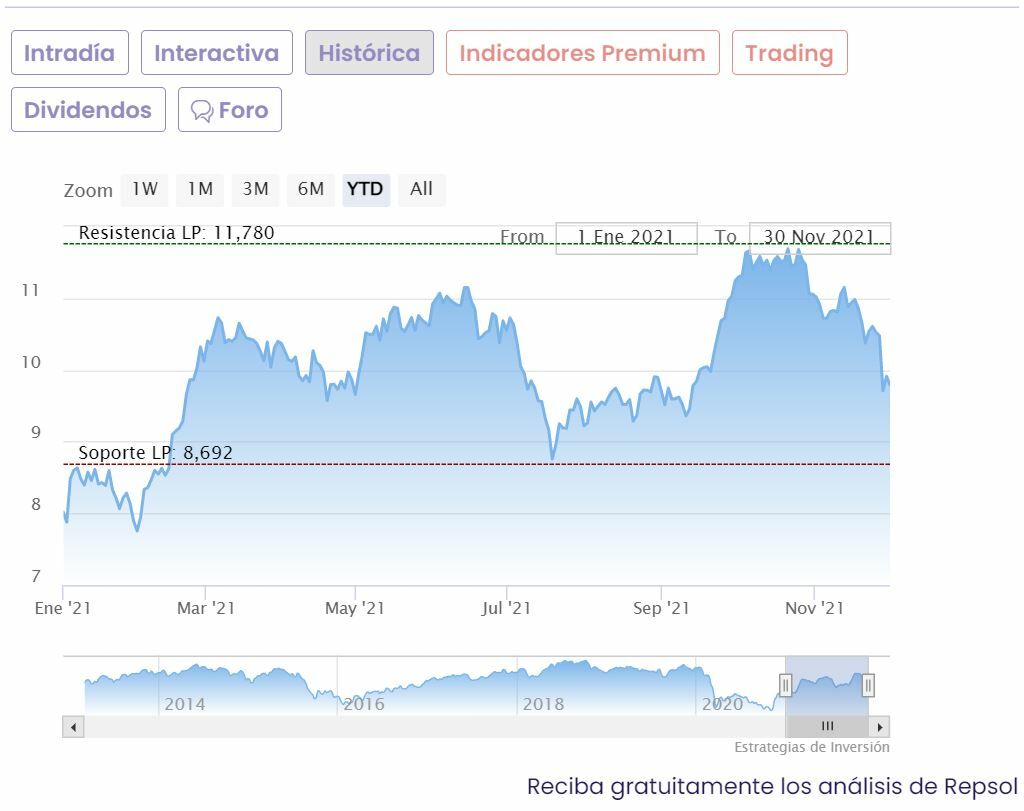Image resolution: width=1024 pixels, height=811 pixels.
Task: Click the To date input field
Action: click(x=819, y=238)
